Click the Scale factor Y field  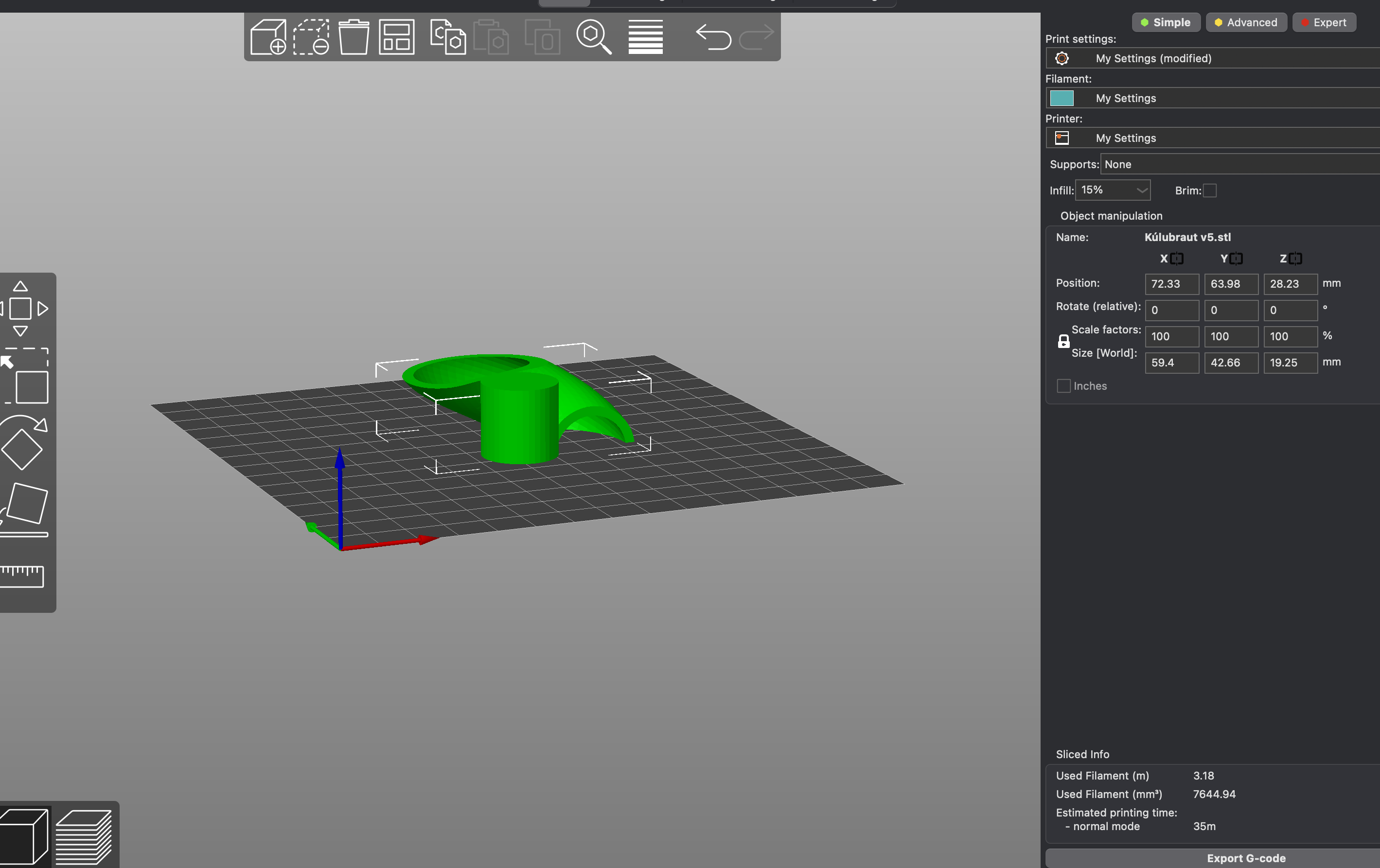[1231, 336]
